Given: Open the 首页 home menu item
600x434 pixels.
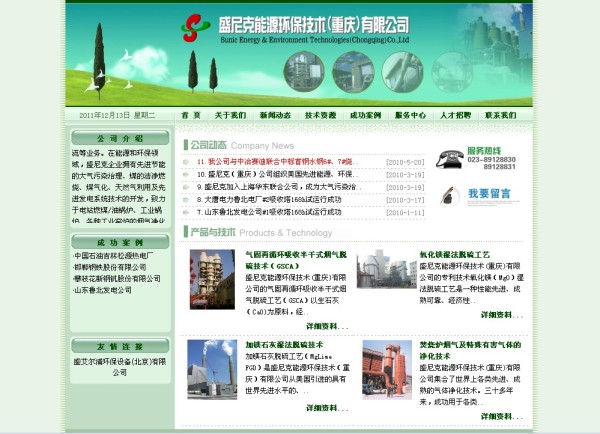Looking at the screenshot, I should point(191,115).
